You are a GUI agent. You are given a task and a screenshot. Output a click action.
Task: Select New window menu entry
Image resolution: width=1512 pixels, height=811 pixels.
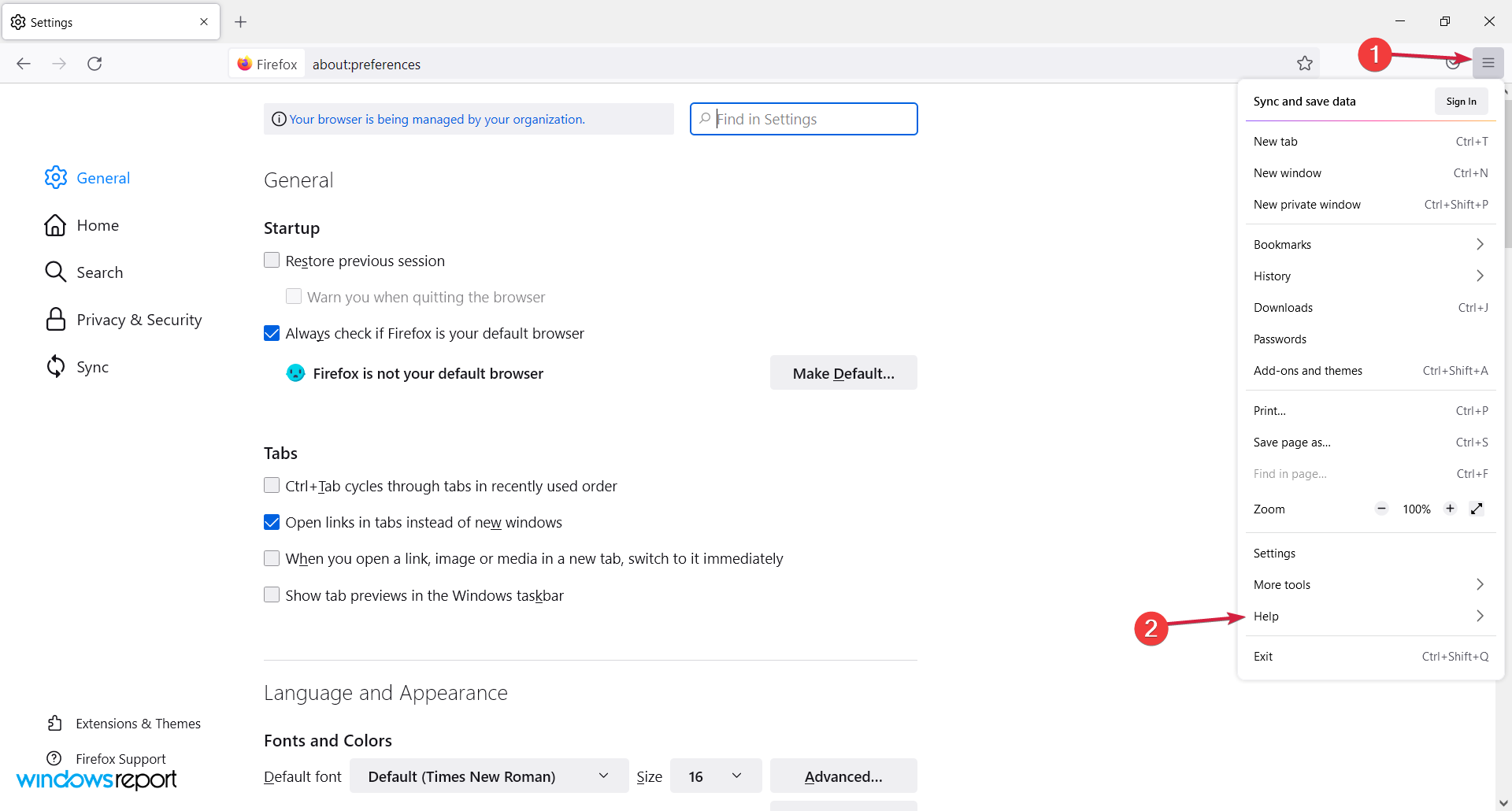tap(1370, 173)
